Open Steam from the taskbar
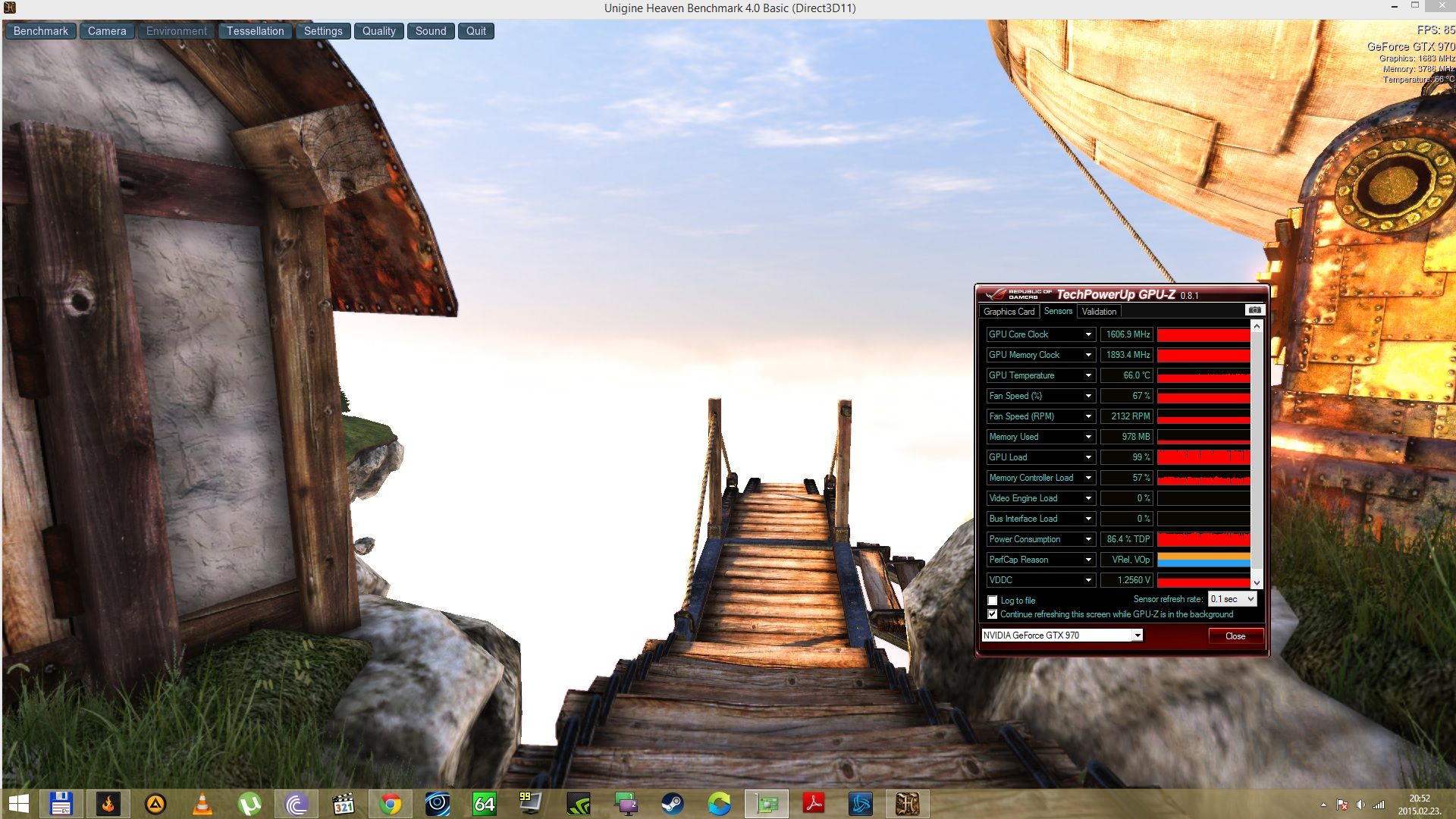The height and width of the screenshot is (819, 1456). 673,804
